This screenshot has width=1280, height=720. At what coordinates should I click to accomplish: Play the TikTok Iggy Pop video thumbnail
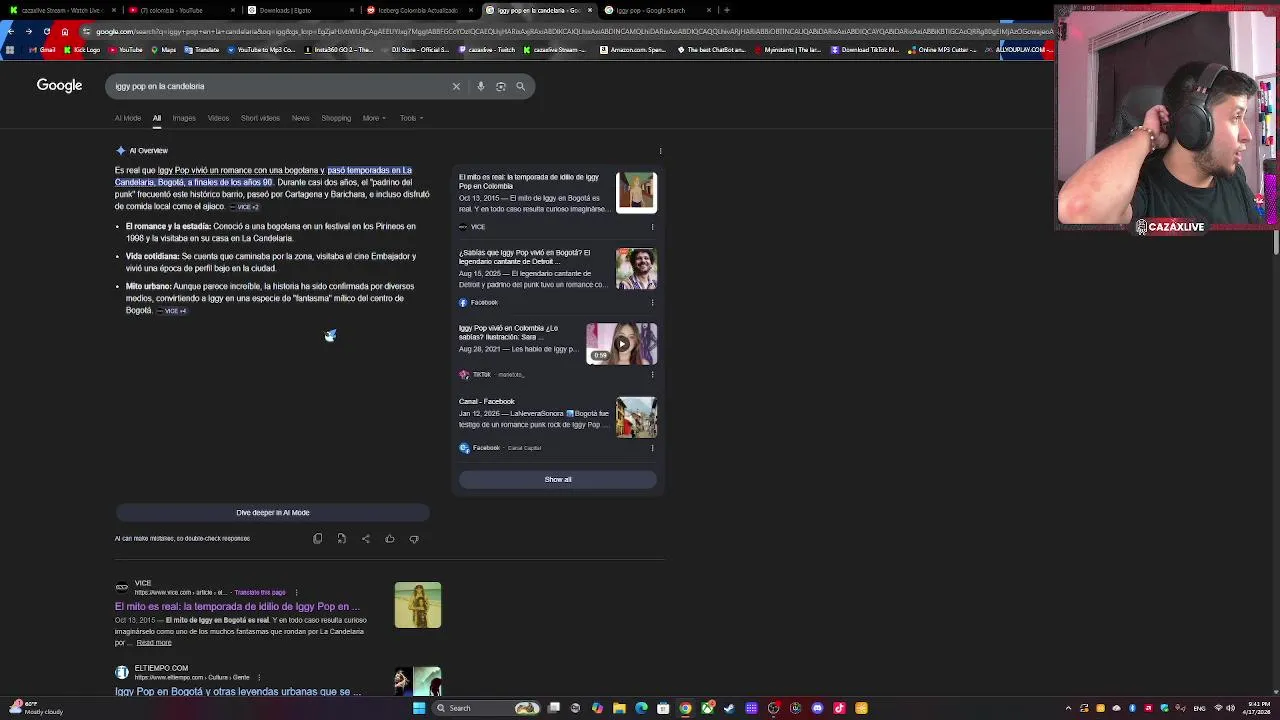click(x=621, y=343)
